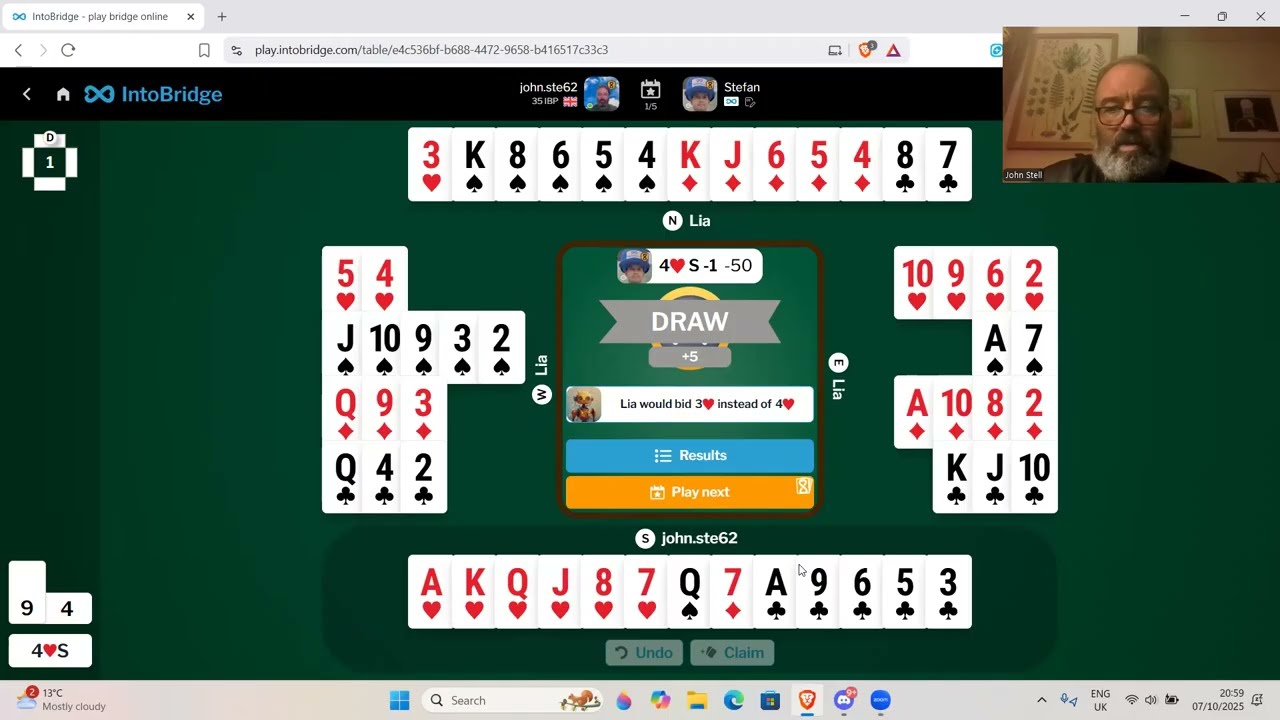Image resolution: width=1280 pixels, height=720 pixels.
Task: Open Discord from the taskbar
Action: [844, 700]
